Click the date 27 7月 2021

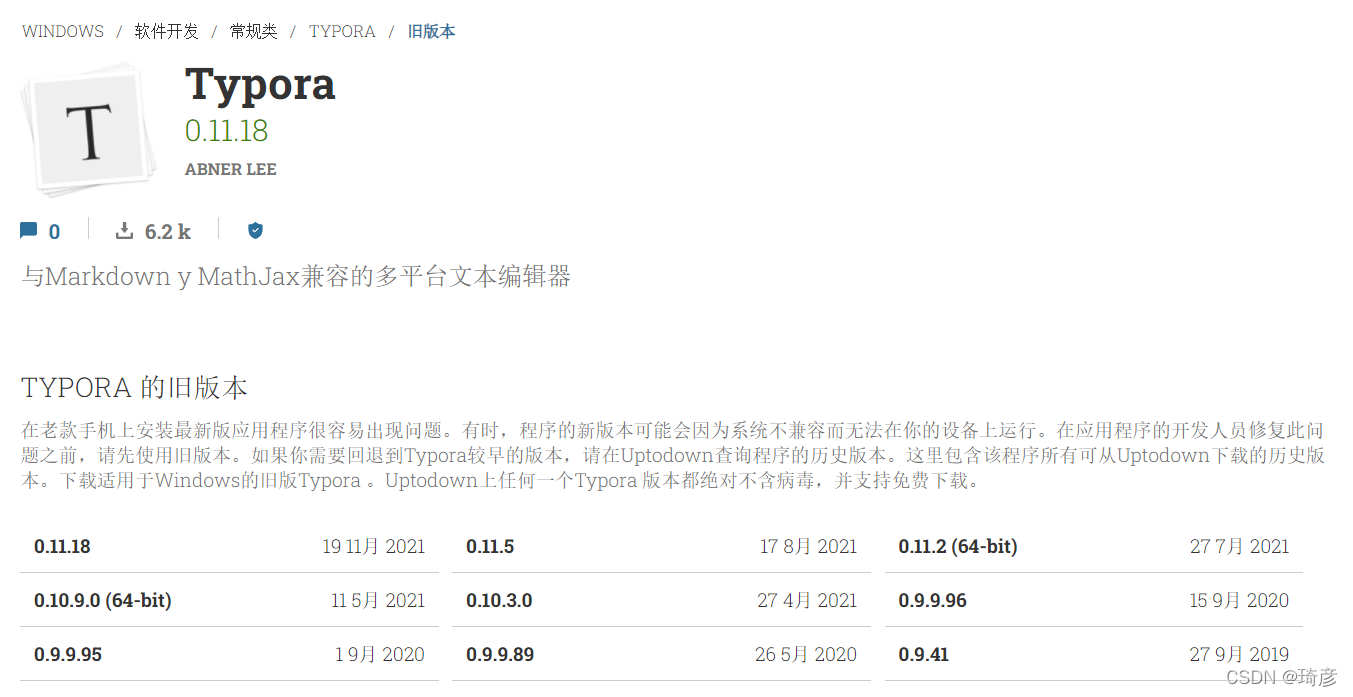[x=1240, y=546]
